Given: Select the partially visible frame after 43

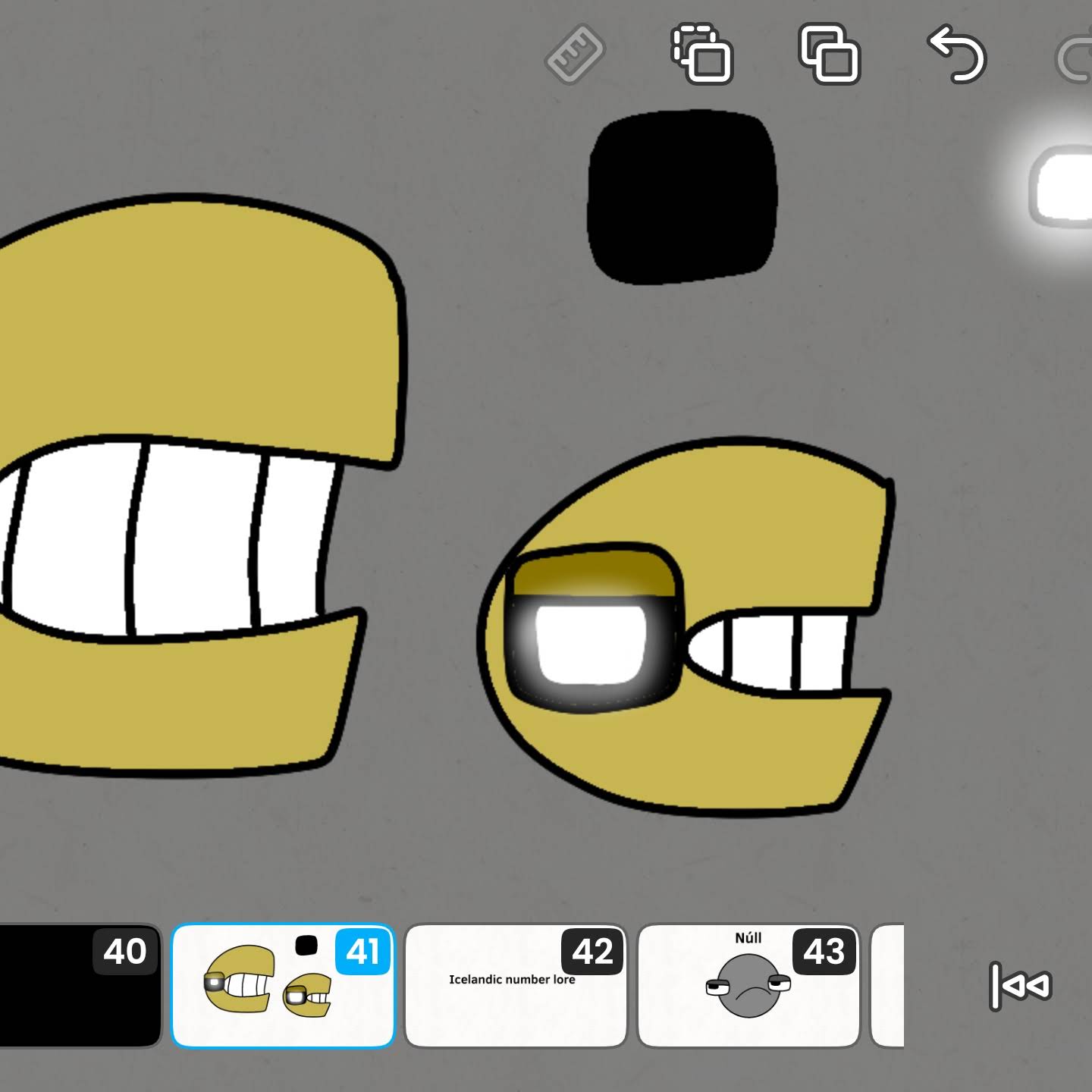Looking at the screenshot, I should (x=889, y=986).
